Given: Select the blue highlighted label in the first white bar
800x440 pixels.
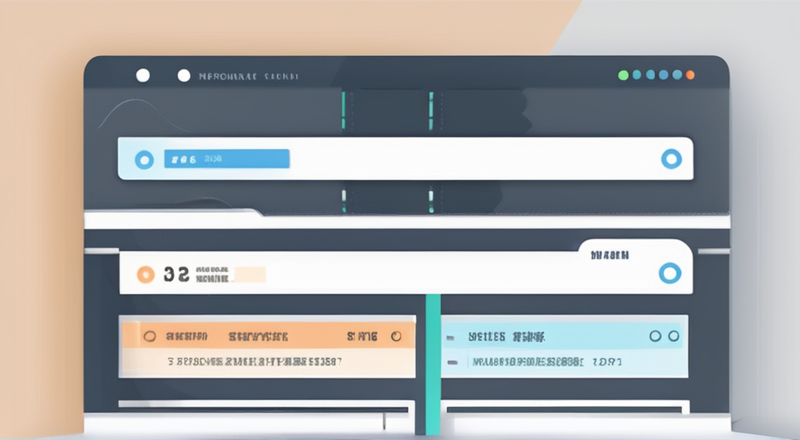Looking at the screenshot, I should pyautogui.click(x=227, y=159).
